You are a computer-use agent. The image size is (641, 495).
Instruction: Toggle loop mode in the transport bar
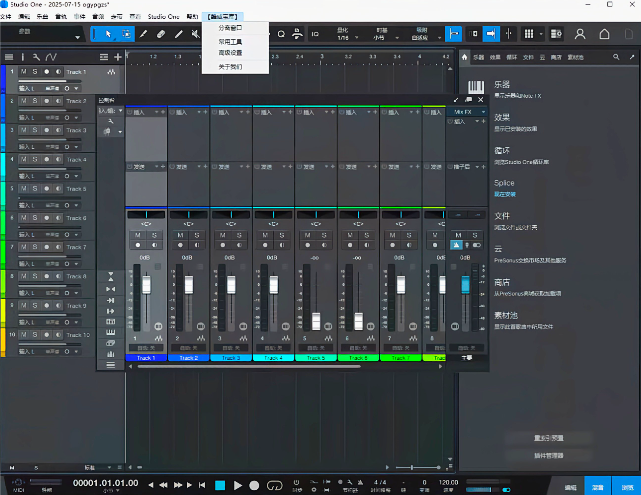[x=273, y=485]
